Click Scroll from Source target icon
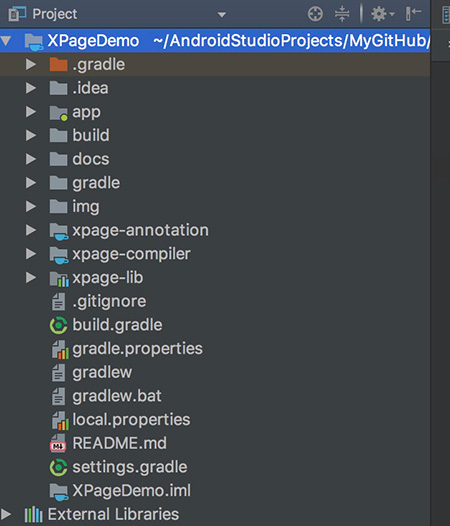Image resolution: width=450 pixels, height=526 pixels. 315,14
